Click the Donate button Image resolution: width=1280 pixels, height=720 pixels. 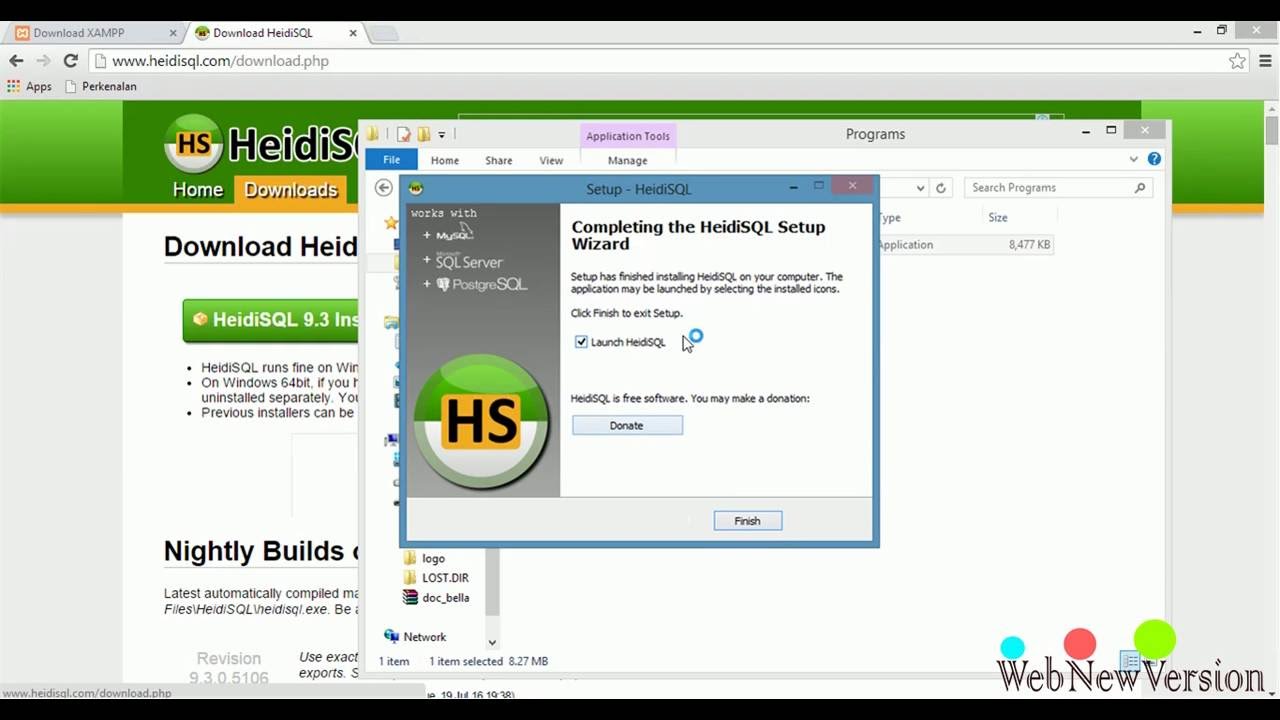point(627,426)
